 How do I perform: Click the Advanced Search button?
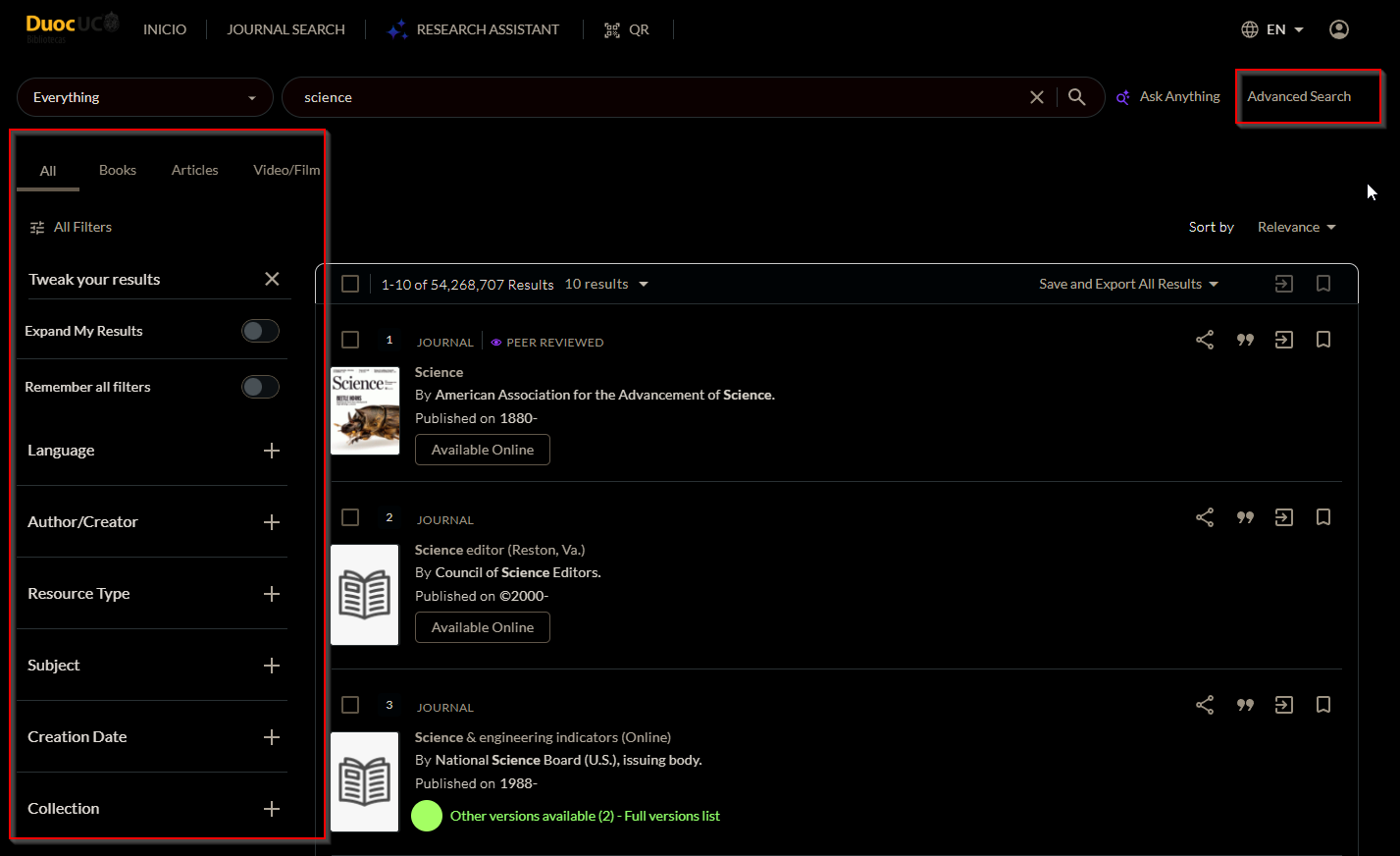click(x=1299, y=96)
